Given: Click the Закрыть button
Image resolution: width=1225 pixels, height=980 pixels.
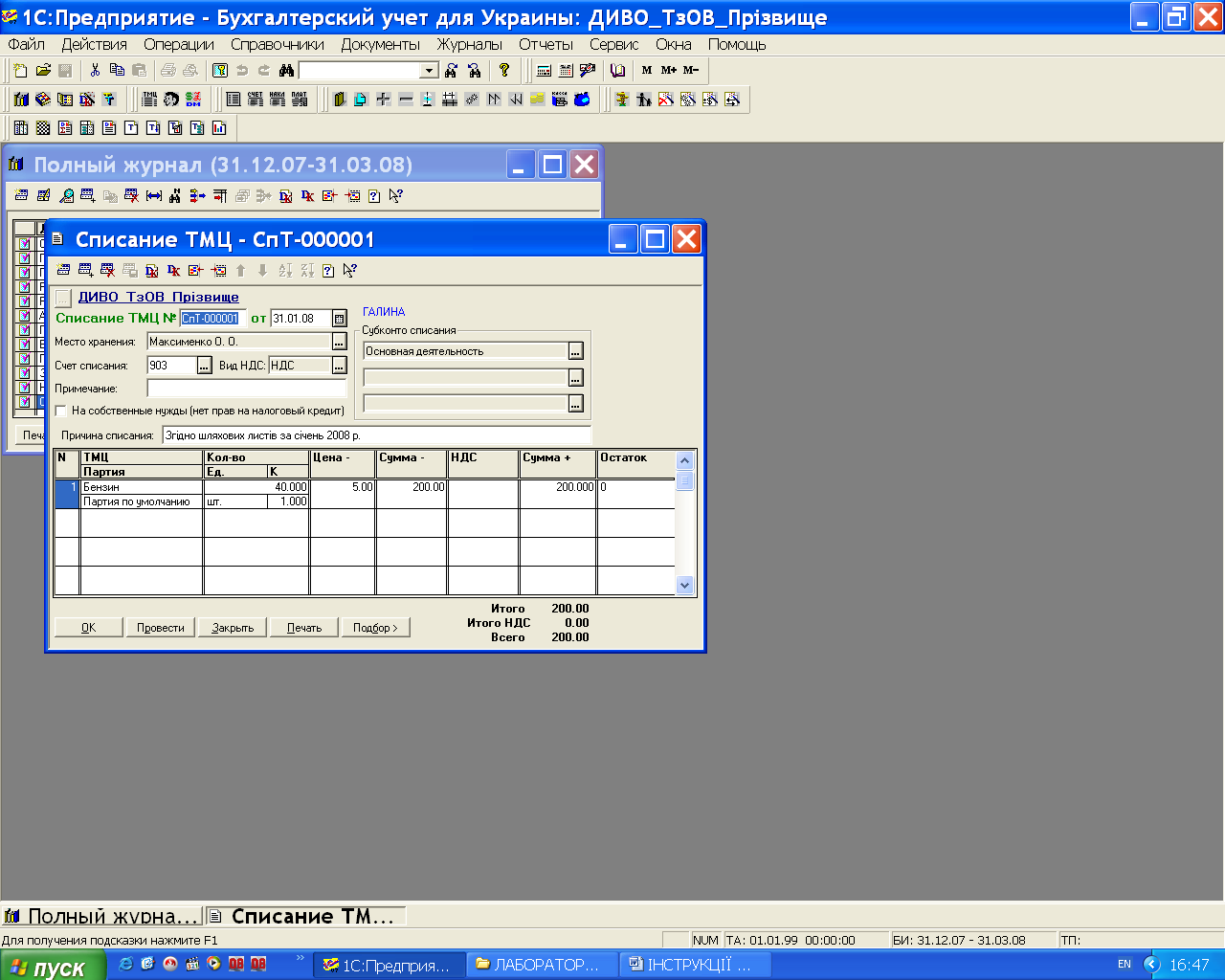Looking at the screenshot, I should click(233, 628).
